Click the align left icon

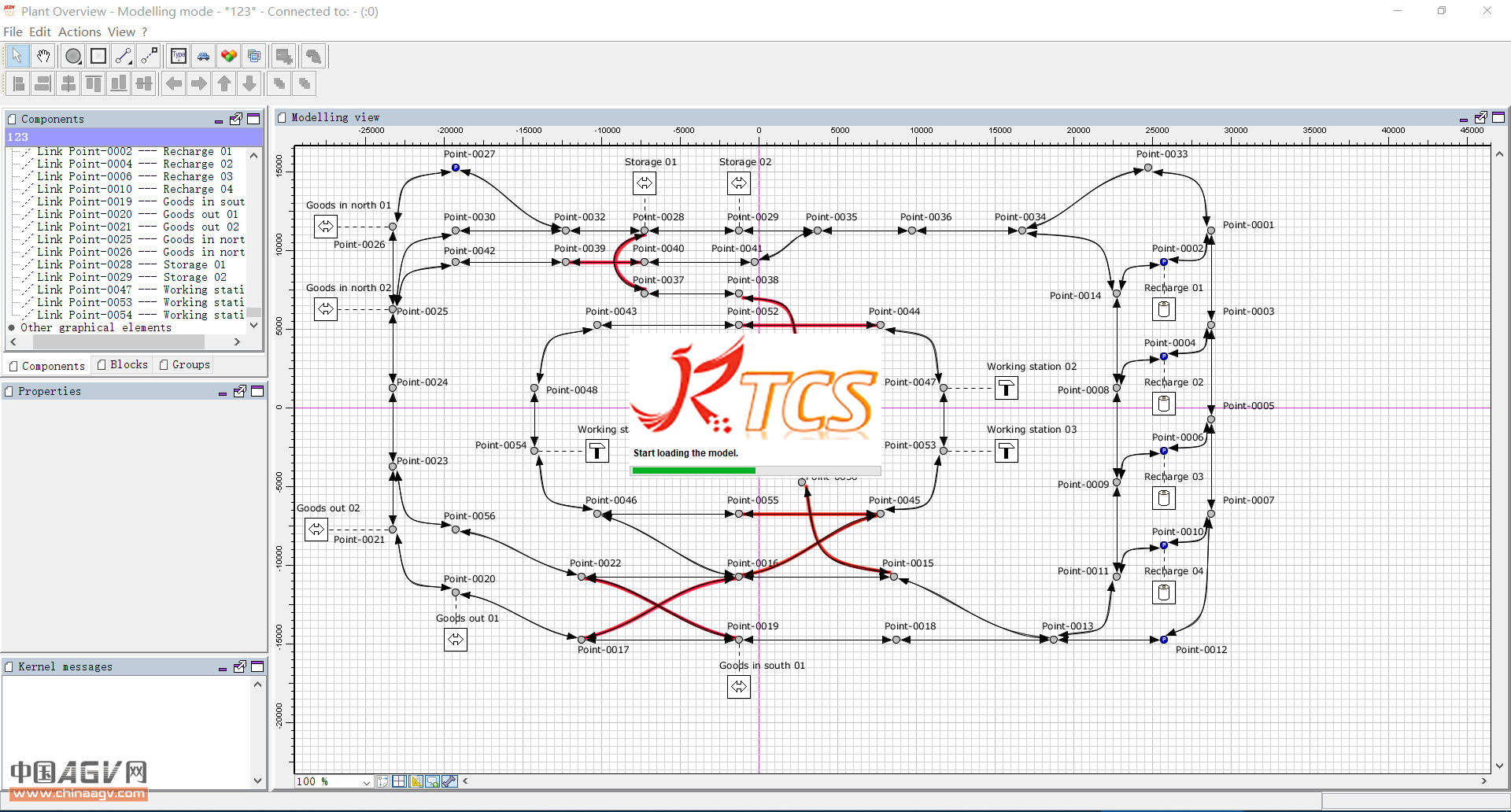pyautogui.click(x=18, y=83)
